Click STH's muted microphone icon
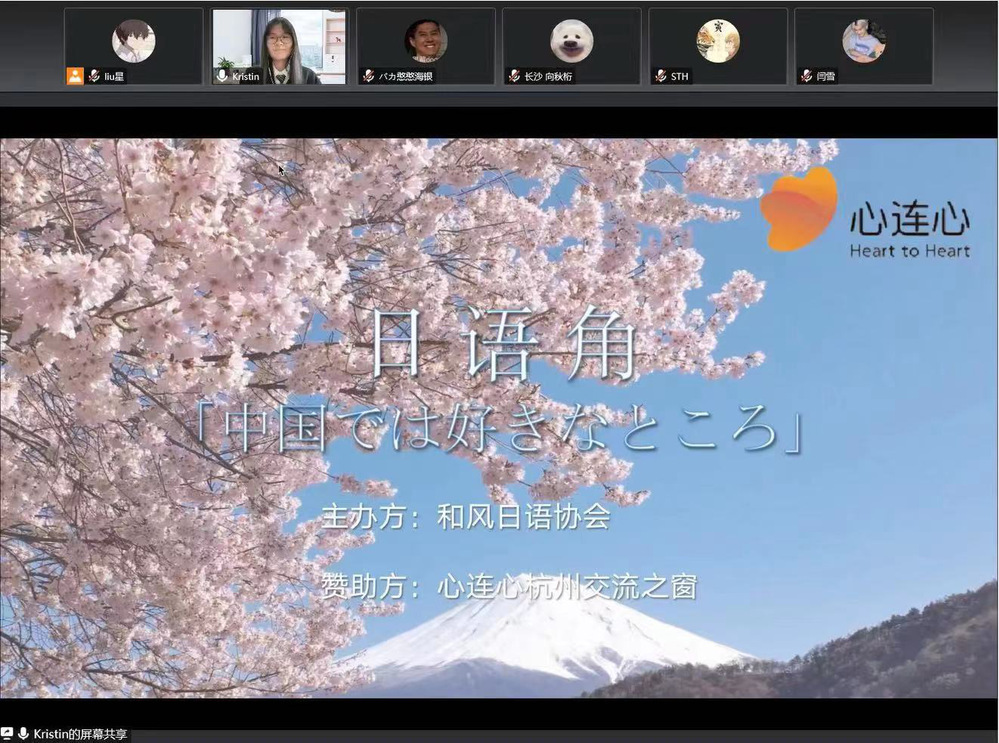 660,76
